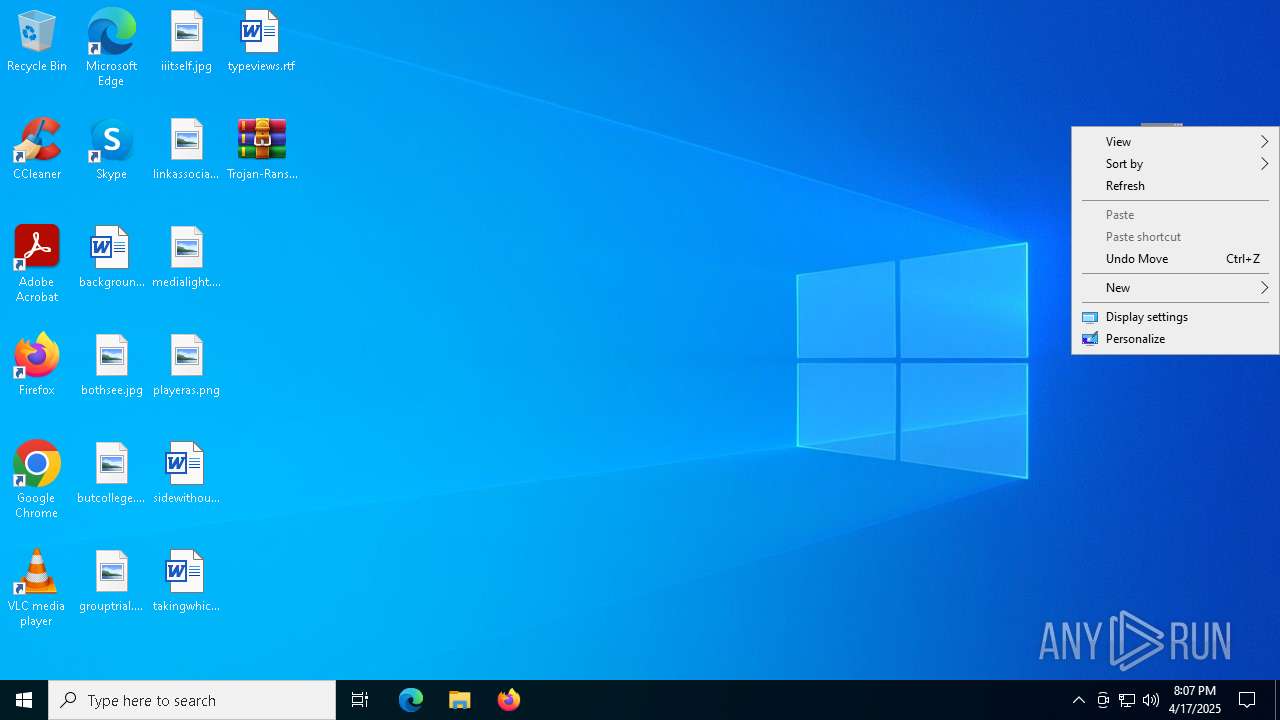Launch Firefox from the taskbar
This screenshot has width=1280, height=720.
(x=509, y=700)
